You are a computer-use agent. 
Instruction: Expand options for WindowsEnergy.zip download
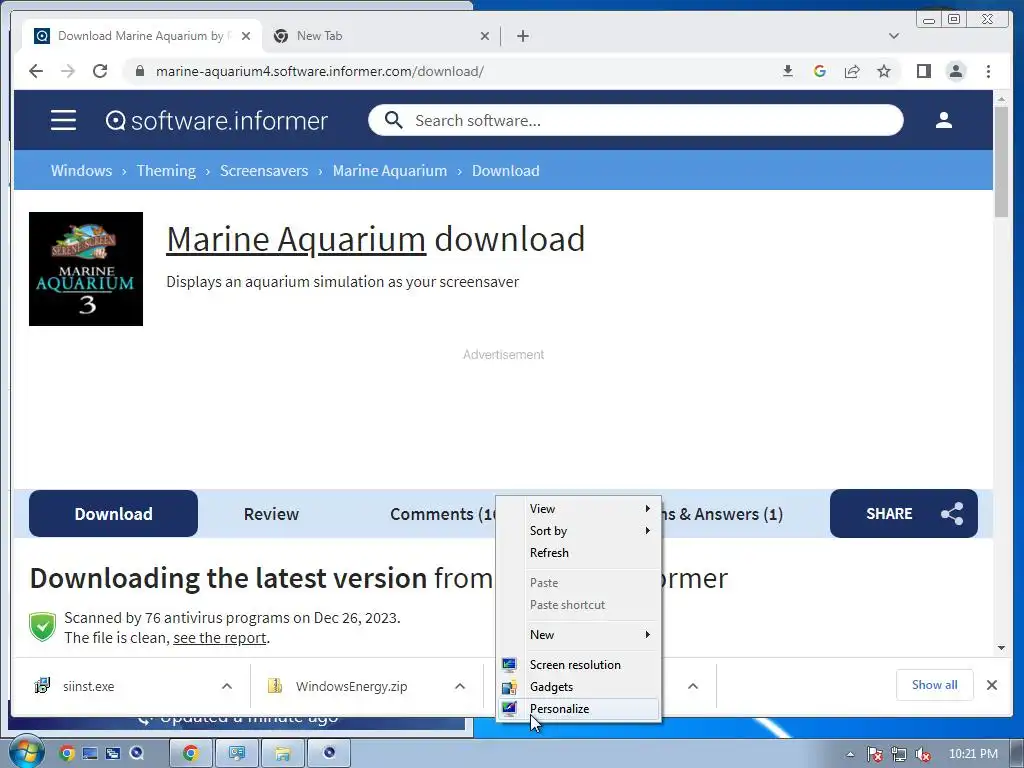460,686
